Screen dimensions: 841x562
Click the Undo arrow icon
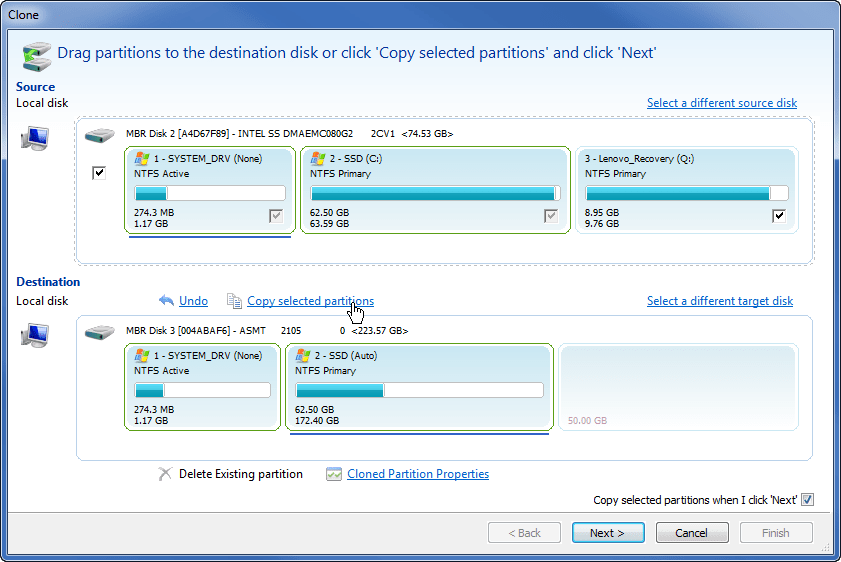(x=166, y=300)
